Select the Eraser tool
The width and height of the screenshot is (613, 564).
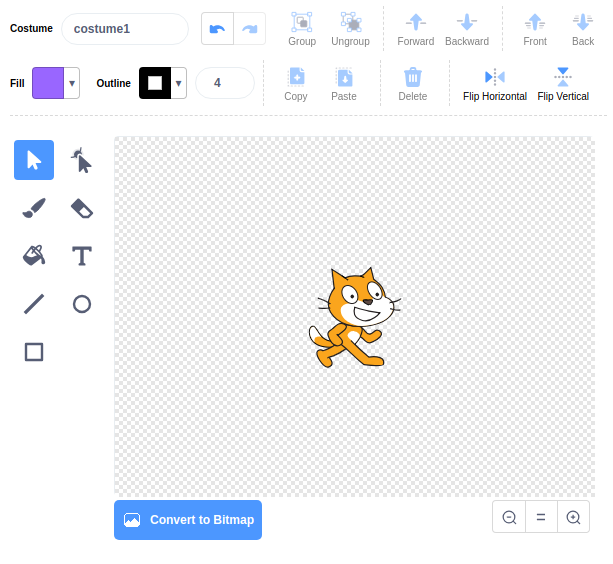81,208
